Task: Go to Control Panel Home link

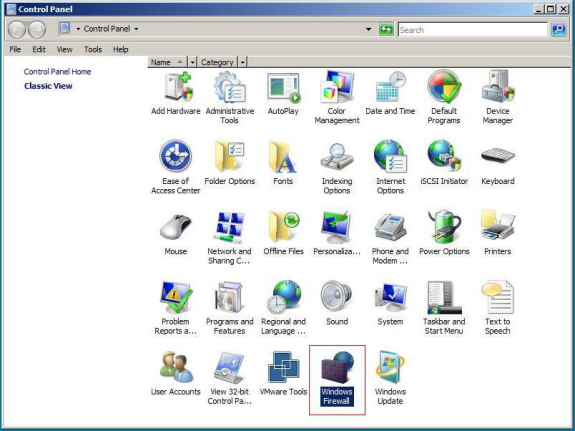Action: pos(57,72)
